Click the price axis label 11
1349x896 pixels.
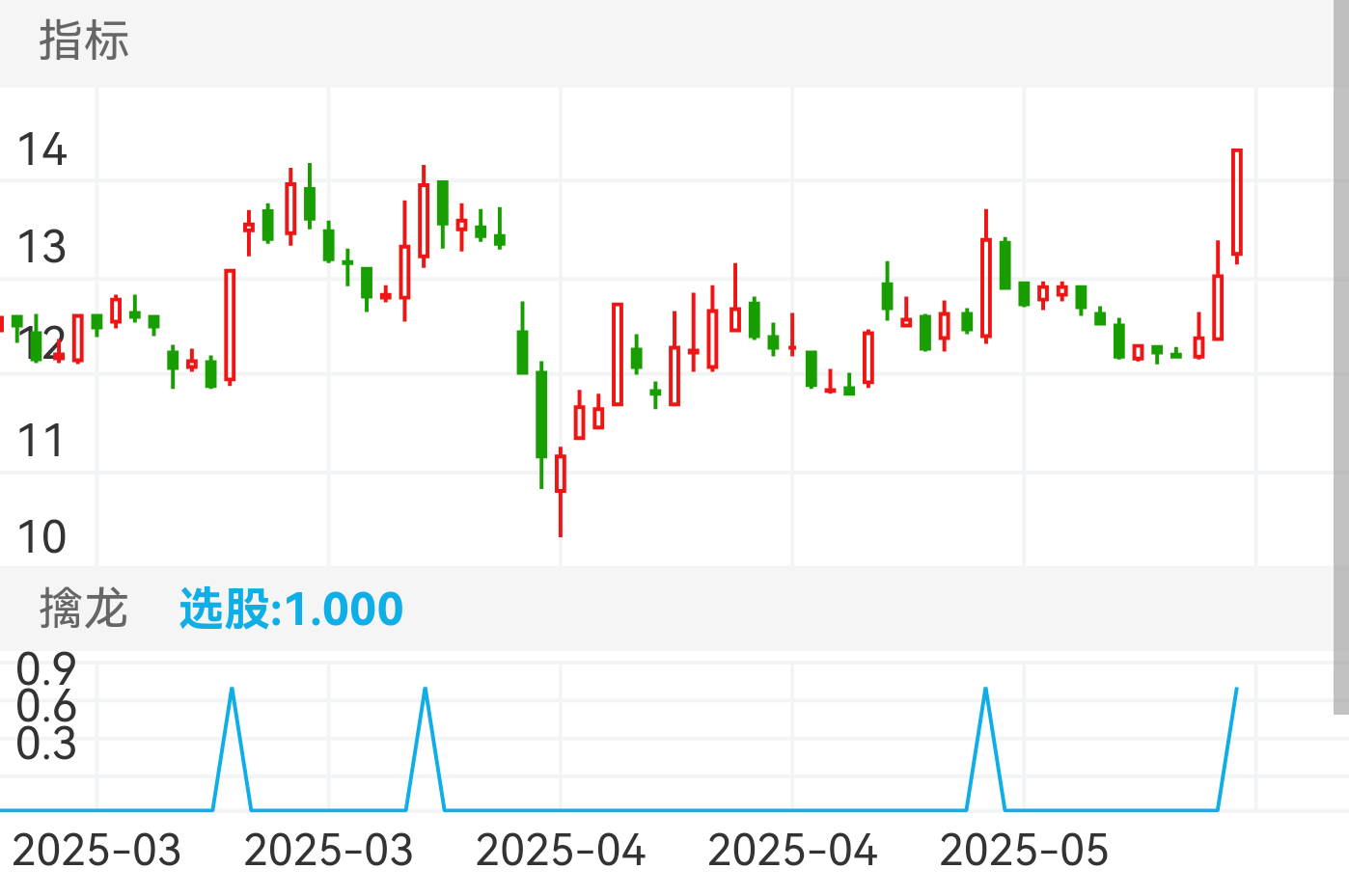pyautogui.click(x=41, y=441)
